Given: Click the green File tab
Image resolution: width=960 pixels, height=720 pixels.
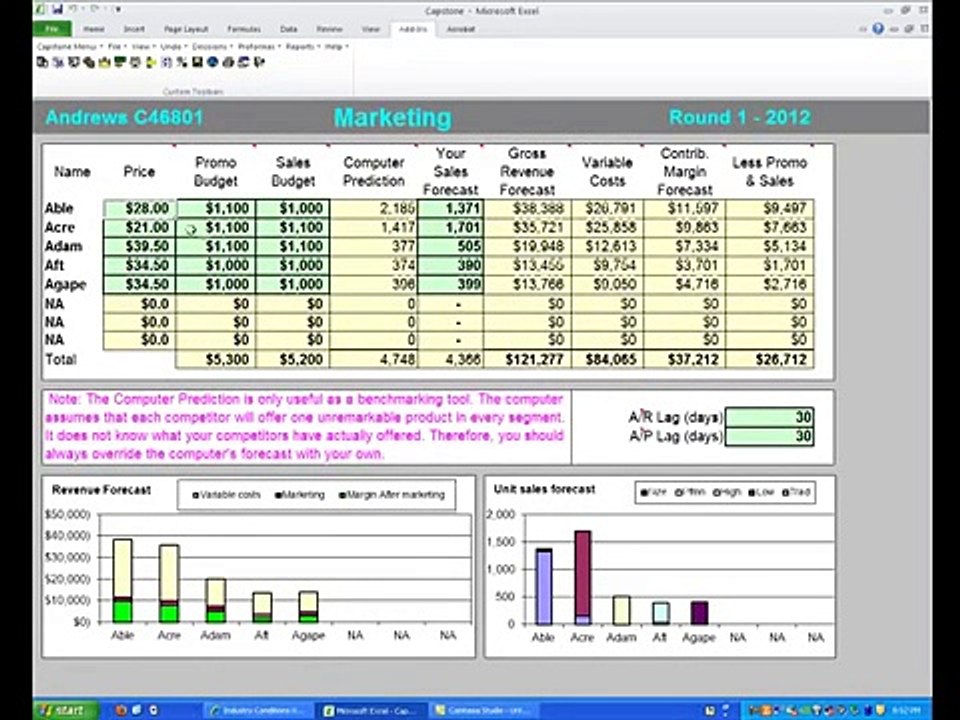Looking at the screenshot, I should [52, 29].
